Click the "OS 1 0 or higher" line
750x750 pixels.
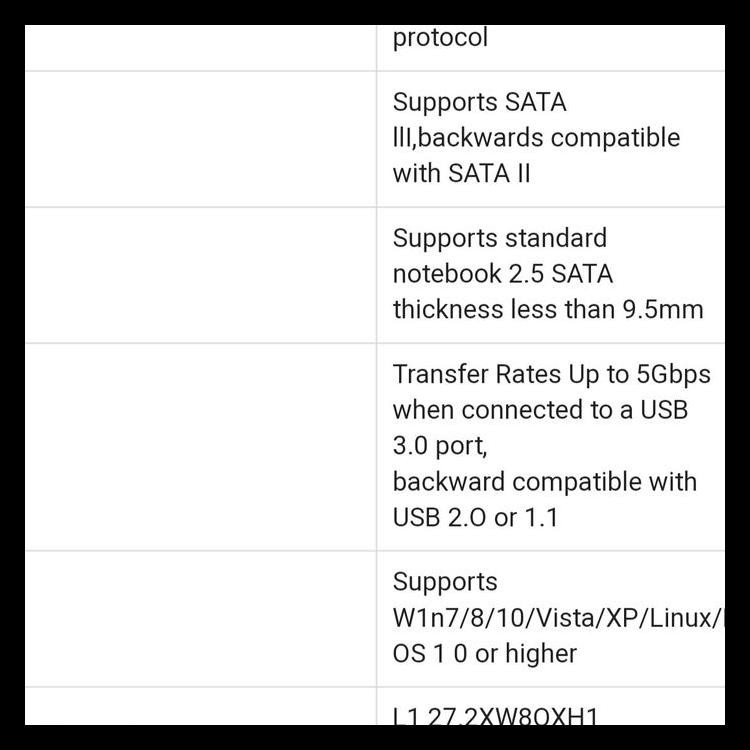[484, 653]
